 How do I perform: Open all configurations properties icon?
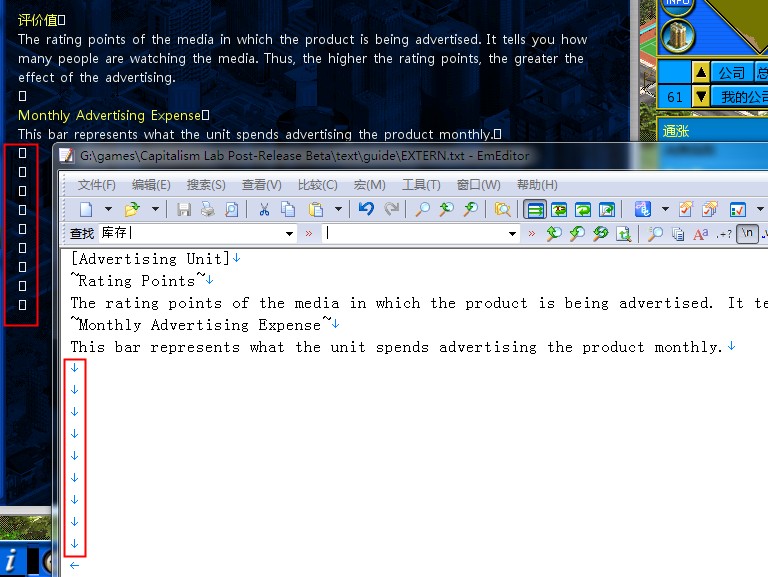[710, 210]
